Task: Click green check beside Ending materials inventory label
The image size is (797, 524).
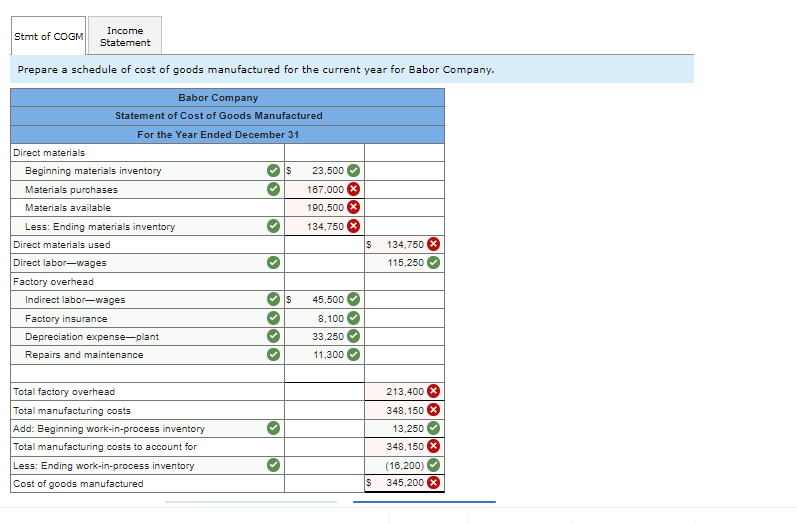Action: pyautogui.click(x=273, y=226)
